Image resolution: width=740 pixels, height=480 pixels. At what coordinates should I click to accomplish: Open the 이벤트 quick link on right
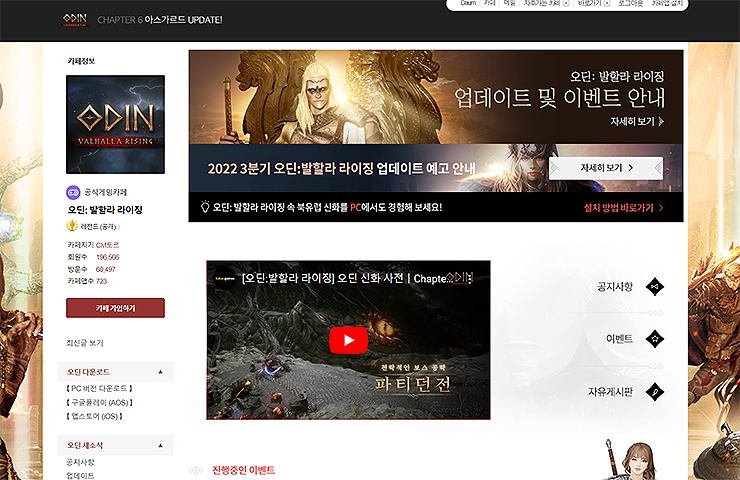[619, 338]
